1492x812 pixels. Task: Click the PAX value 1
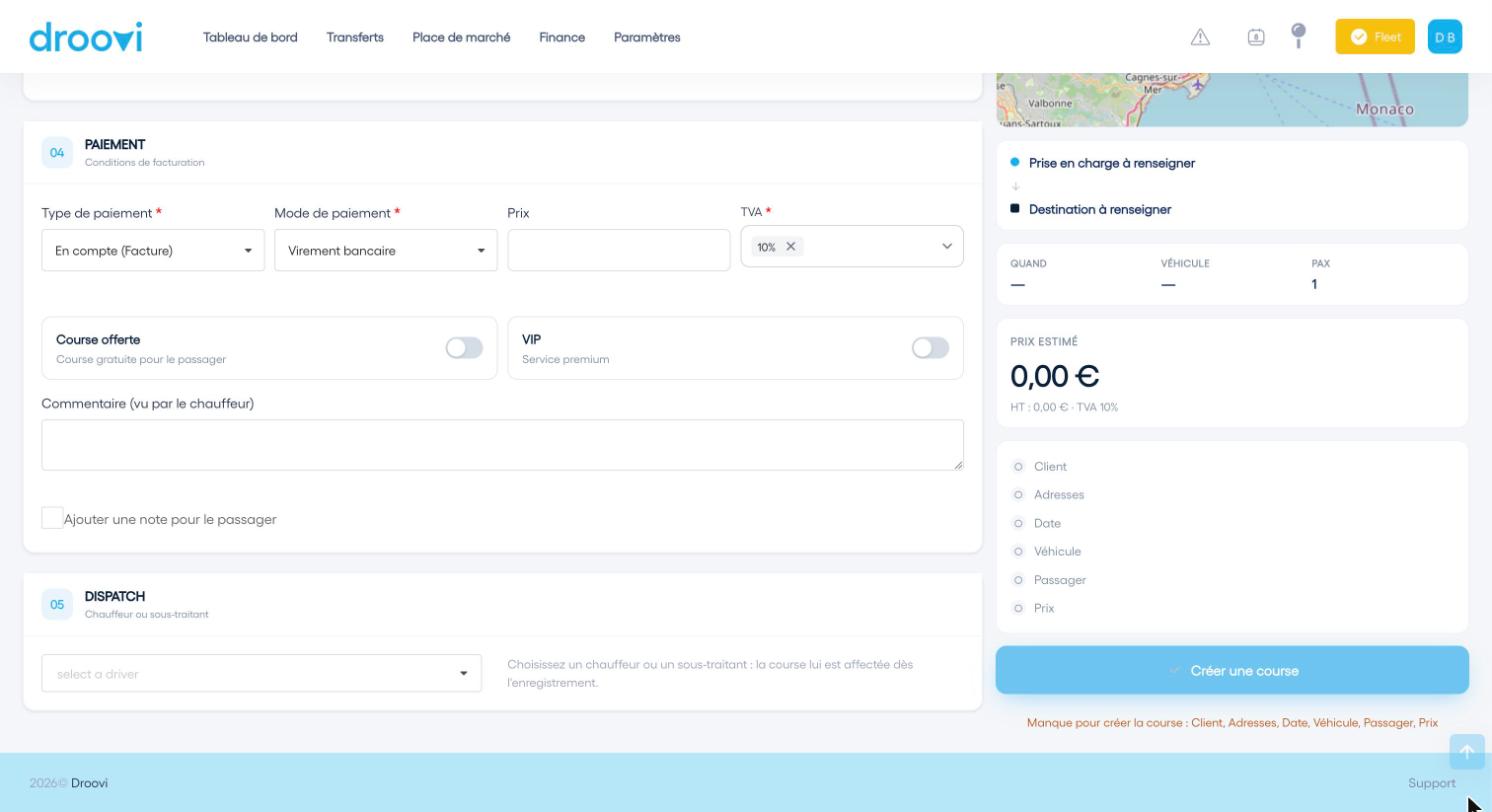click(1314, 284)
